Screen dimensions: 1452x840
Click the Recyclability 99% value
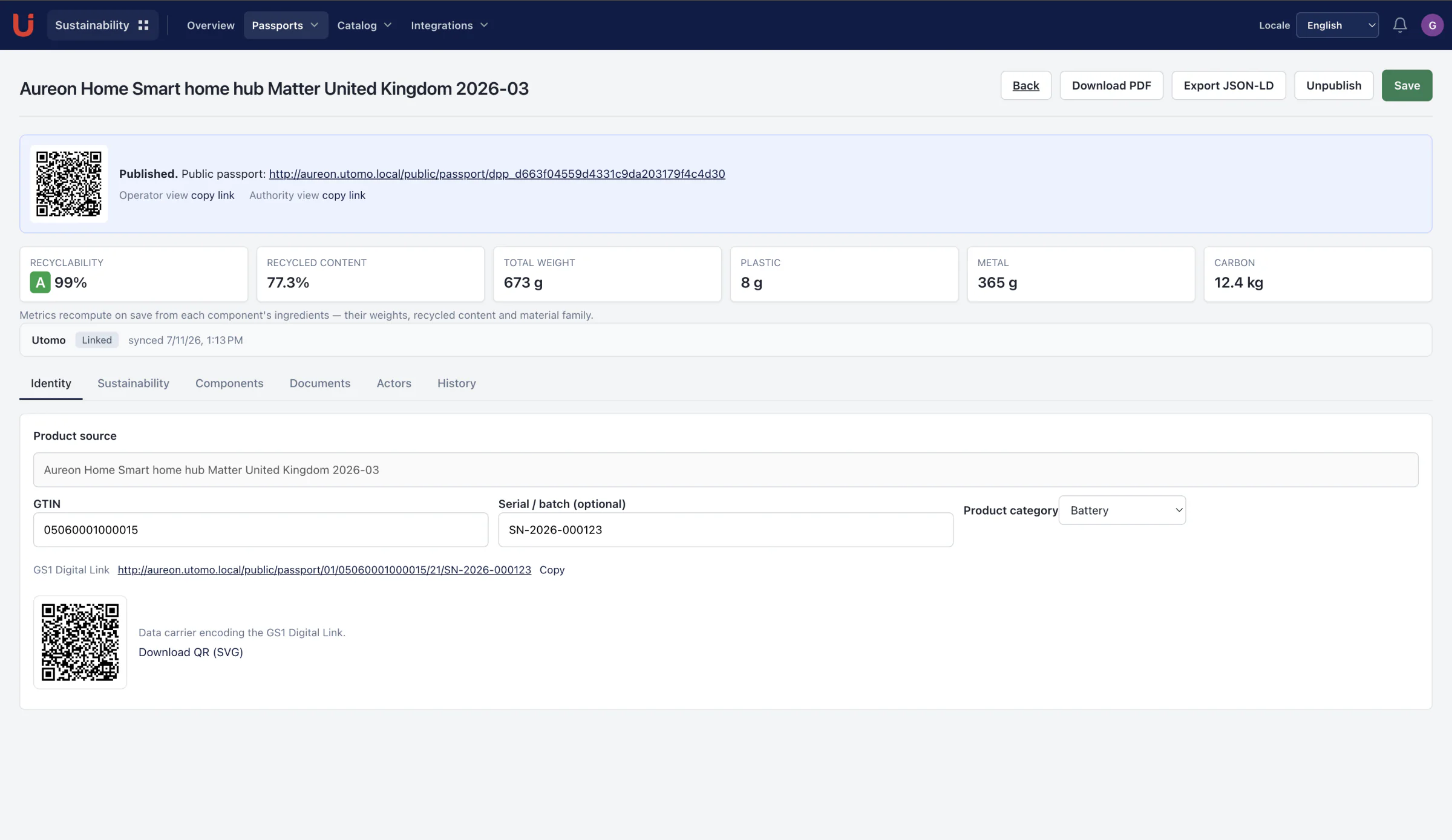coord(71,282)
